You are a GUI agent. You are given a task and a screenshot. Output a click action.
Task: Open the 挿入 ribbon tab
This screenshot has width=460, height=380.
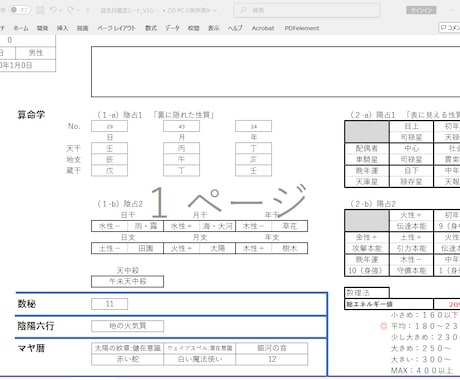(62, 28)
